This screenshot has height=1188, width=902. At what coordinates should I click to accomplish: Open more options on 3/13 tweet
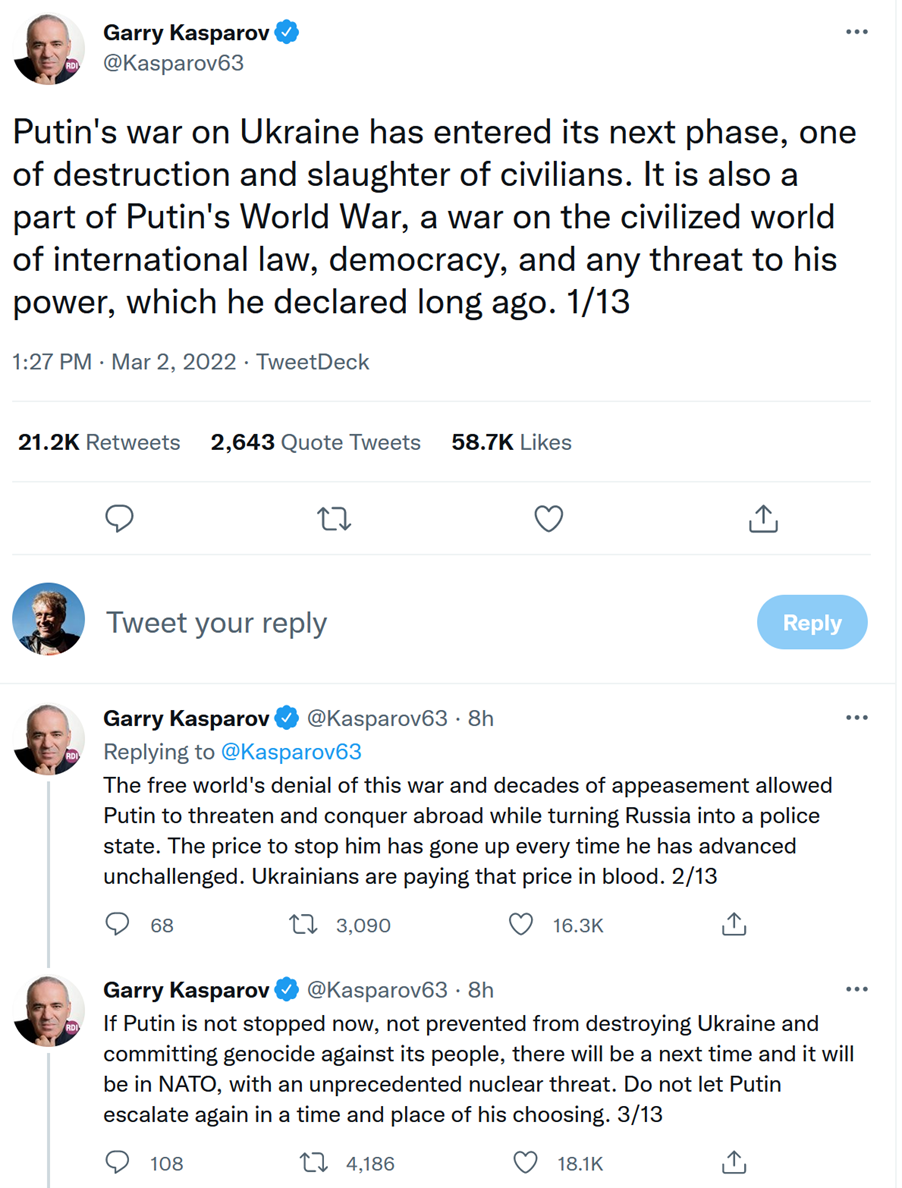tap(856, 990)
